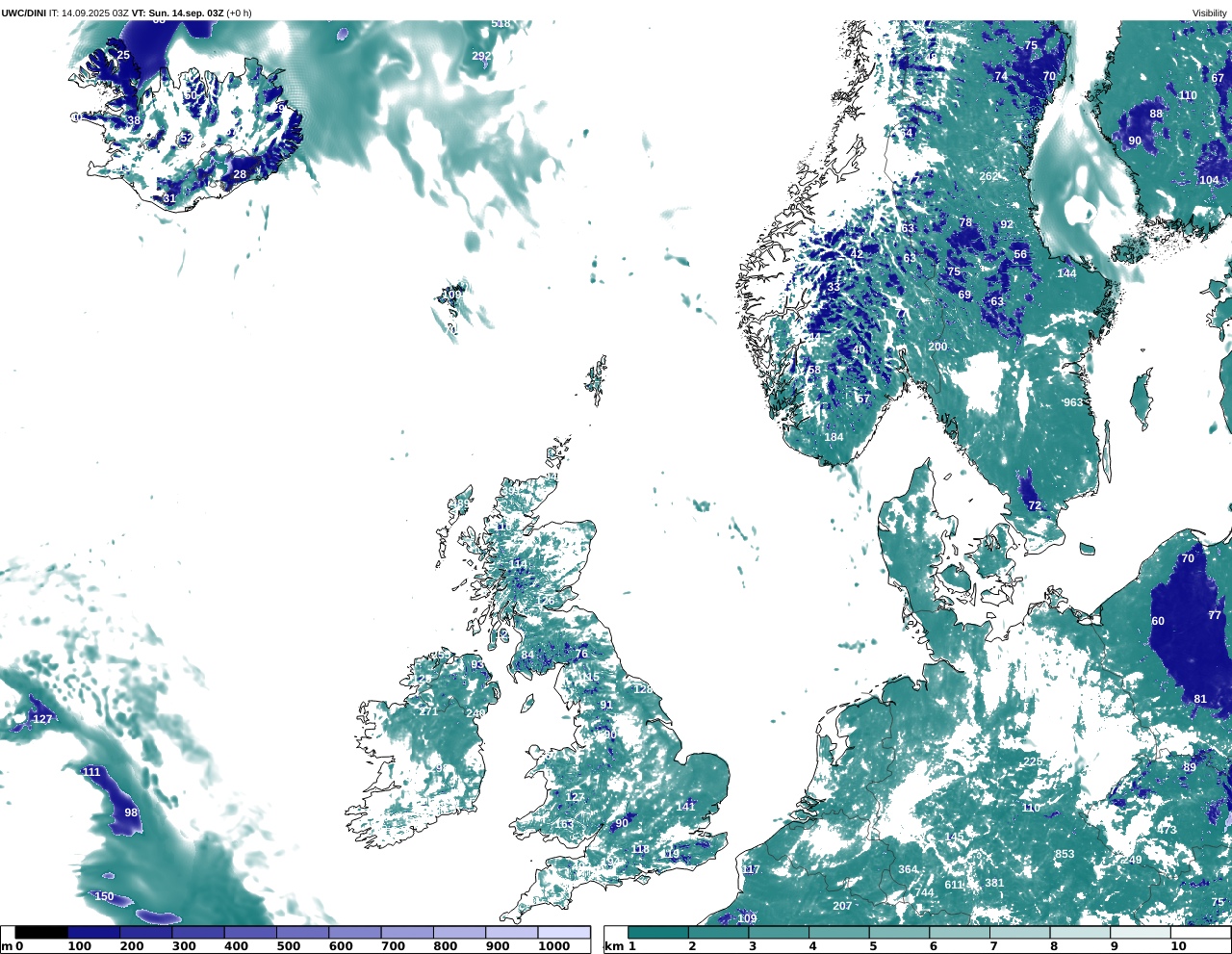Image resolution: width=1232 pixels, height=954 pixels.
Task: Click the 42 value in the Norwegian mountains
Action: (857, 254)
